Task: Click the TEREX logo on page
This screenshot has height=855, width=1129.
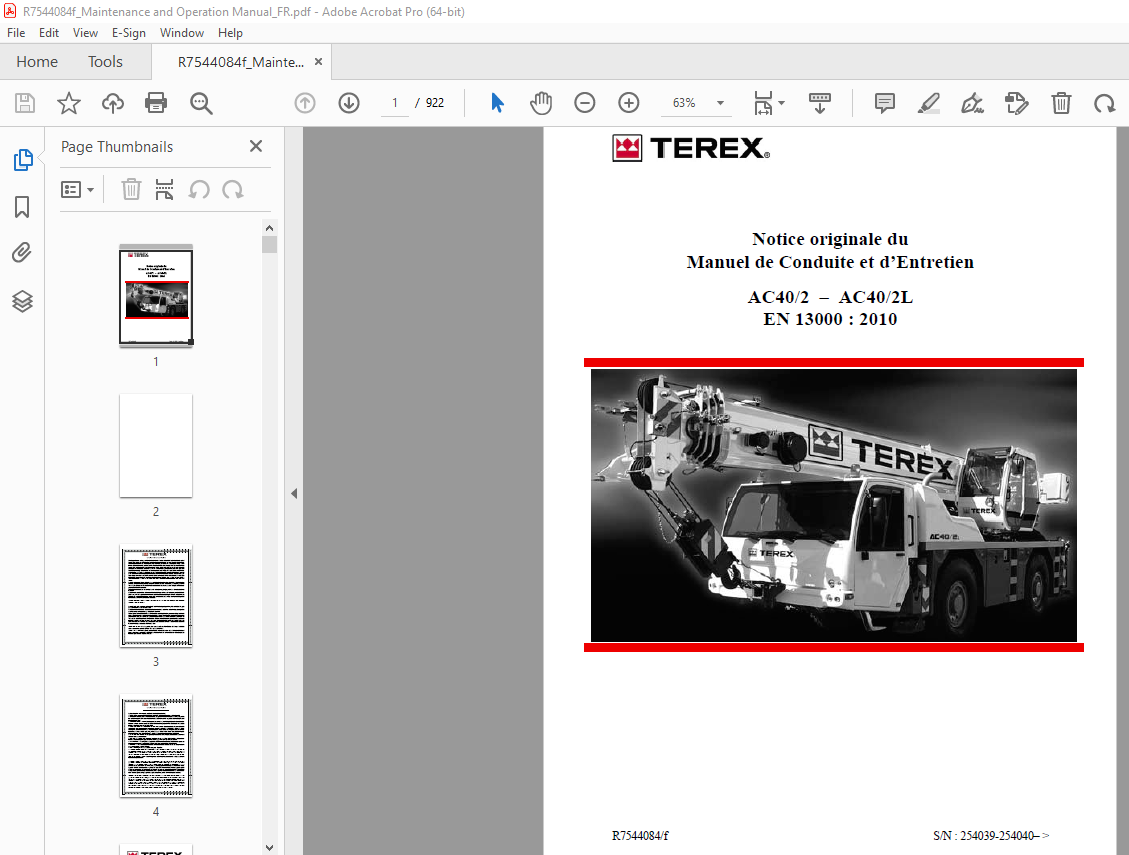Action: (691, 148)
